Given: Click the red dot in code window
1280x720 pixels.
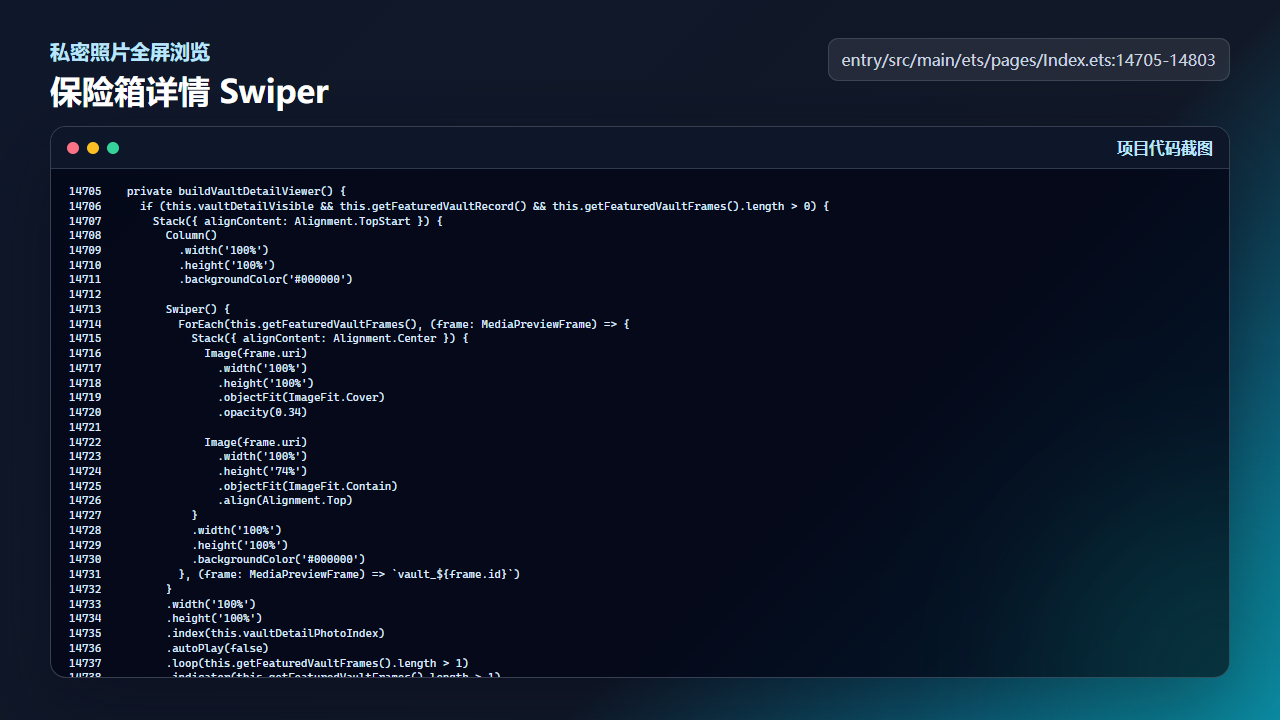Looking at the screenshot, I should [x=73, y=148].
